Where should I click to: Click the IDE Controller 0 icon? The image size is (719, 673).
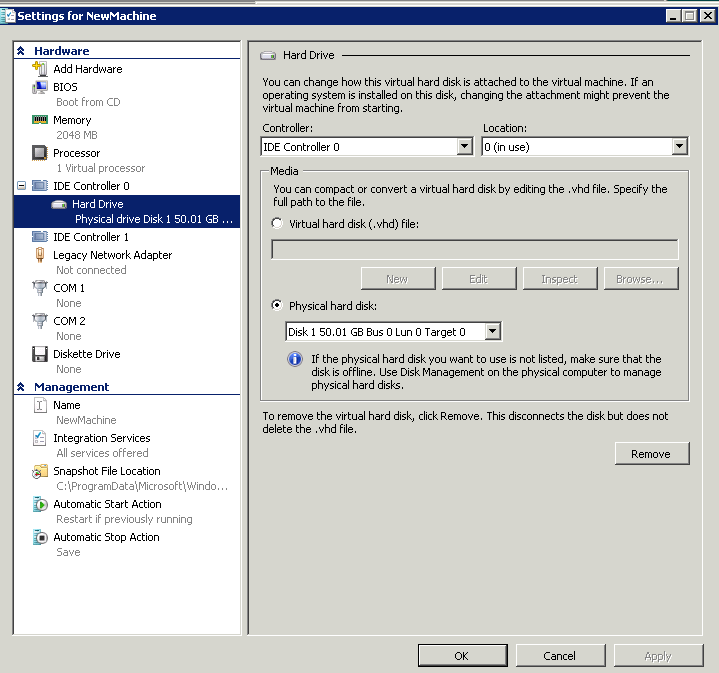pyautogui.click(x=40, y=186)
